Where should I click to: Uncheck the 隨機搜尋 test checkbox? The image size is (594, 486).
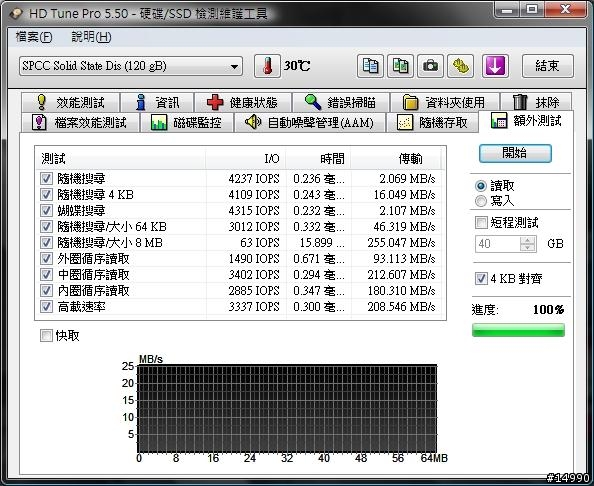coord(46,178)
